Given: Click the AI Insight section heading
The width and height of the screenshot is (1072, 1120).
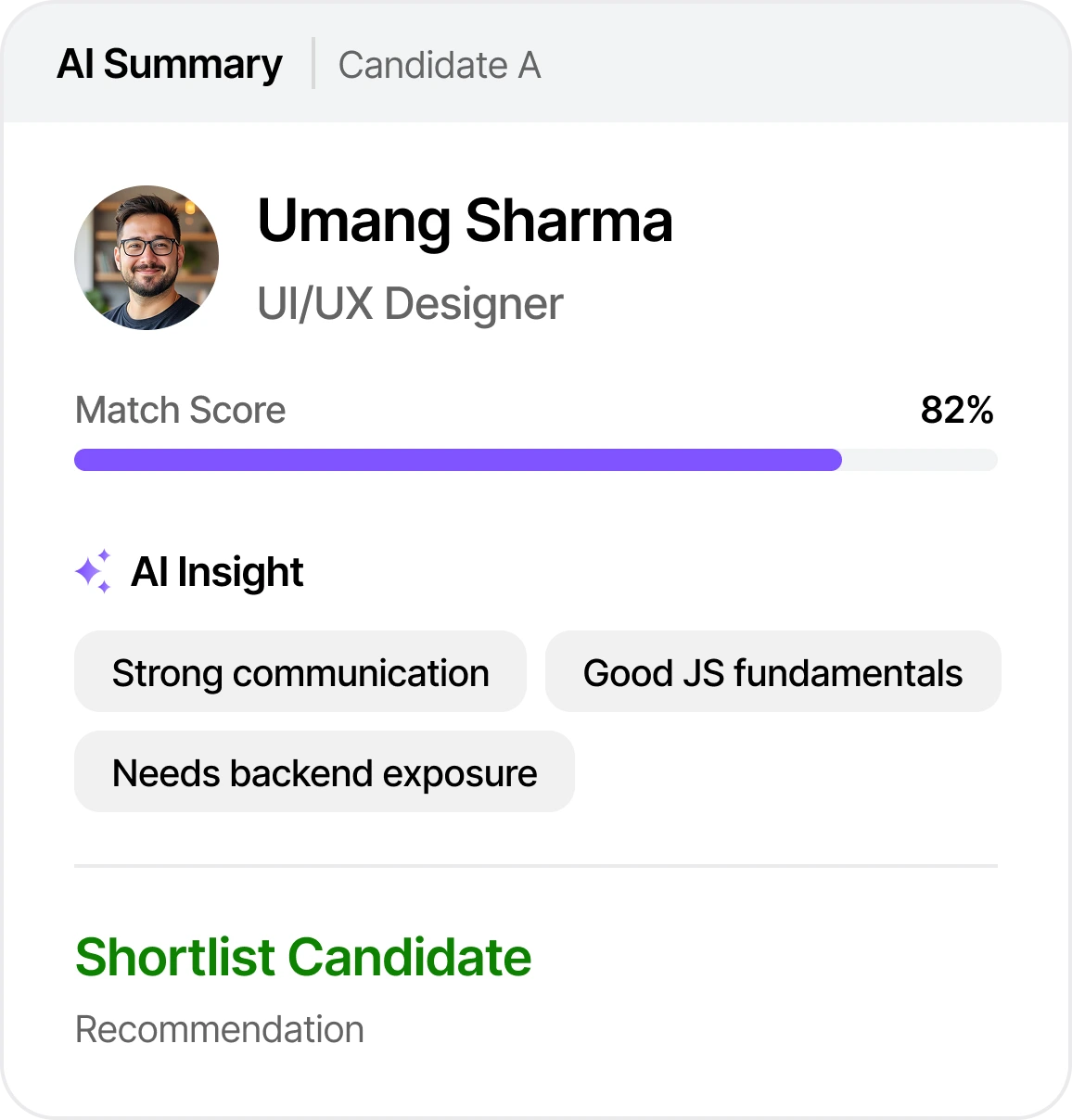Looking at the screenshot, I should tap(219, 572).
